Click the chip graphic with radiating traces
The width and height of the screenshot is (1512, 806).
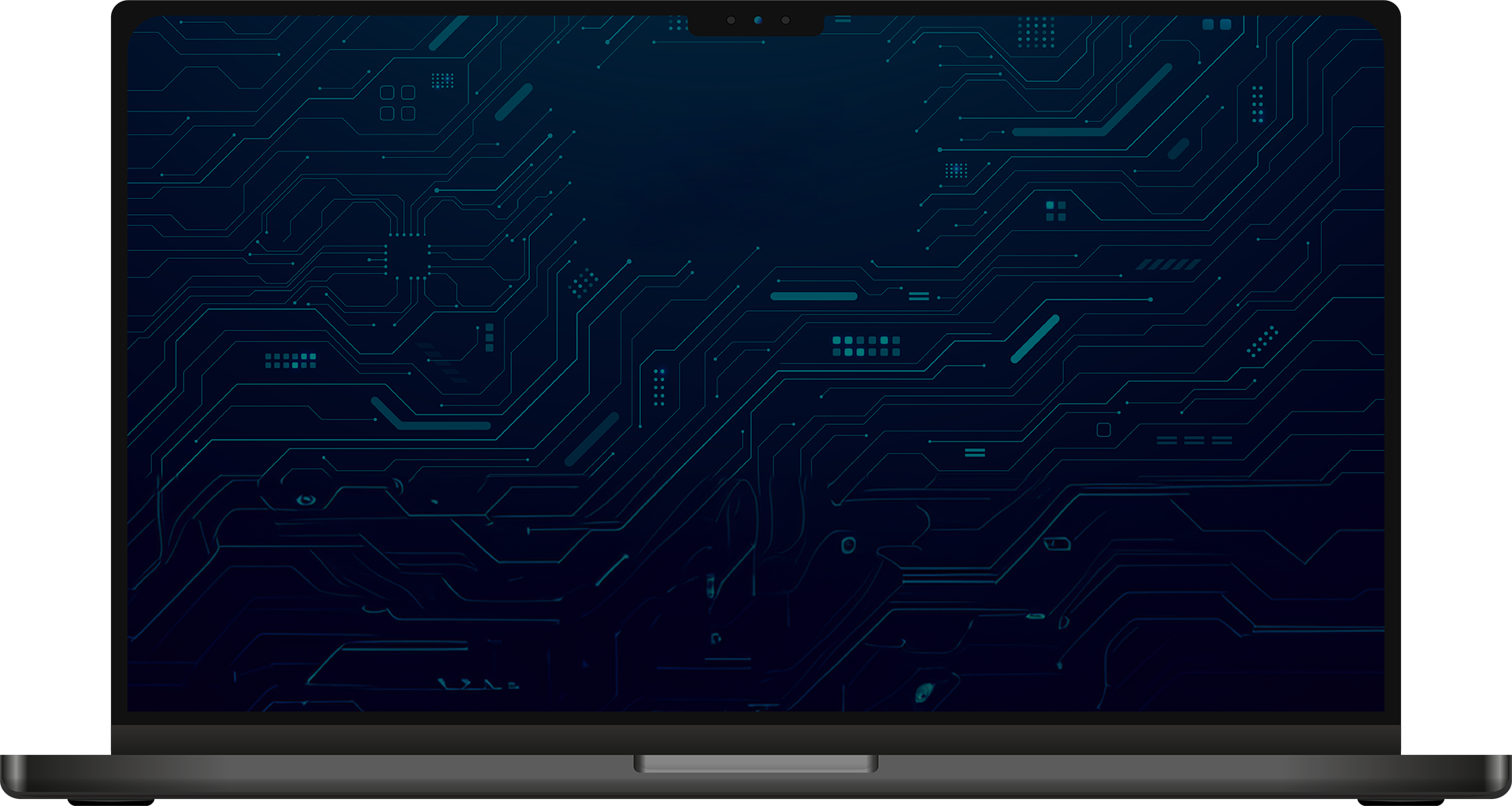[x=406, y=256]
